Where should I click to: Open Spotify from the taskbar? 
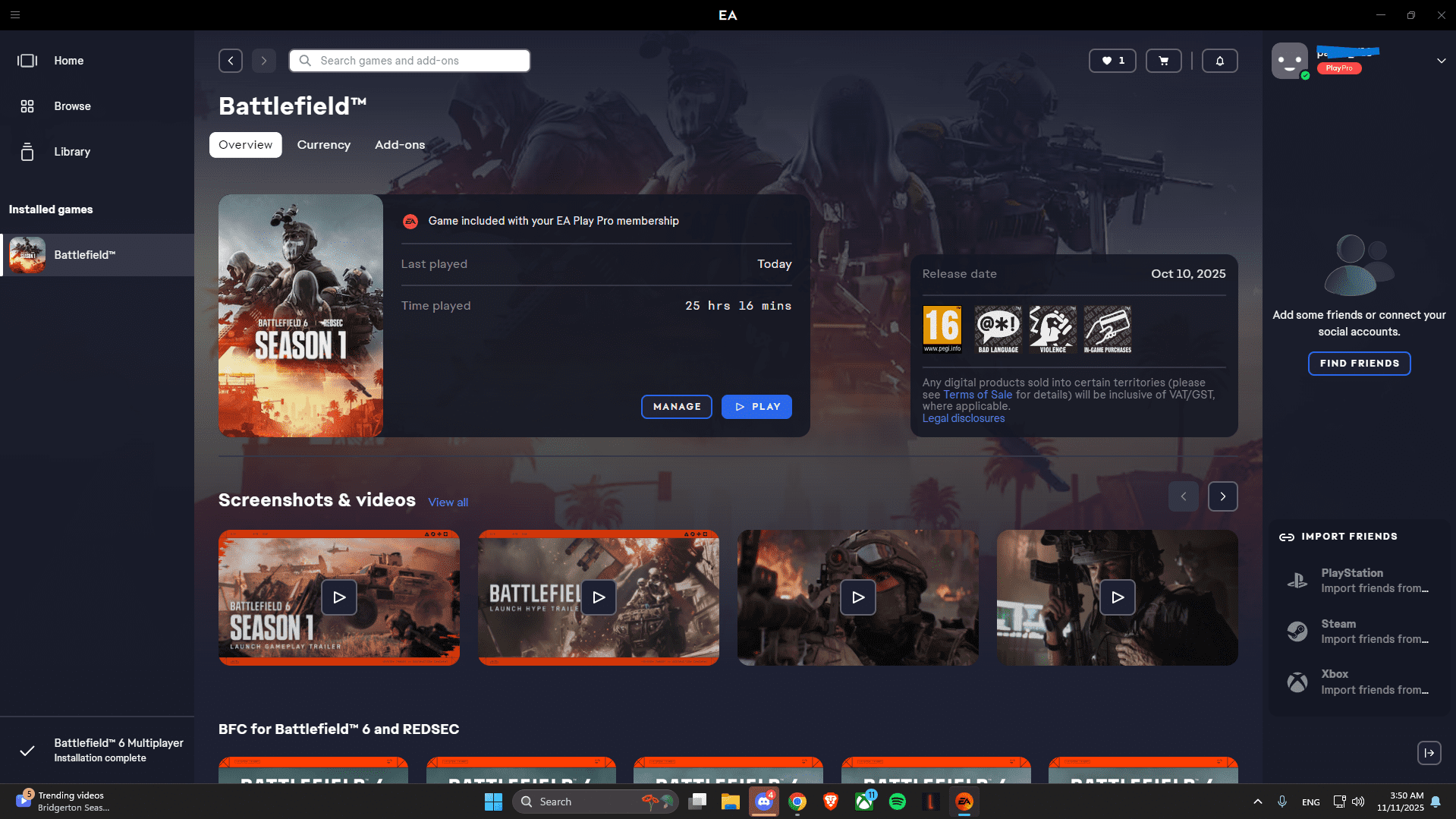tap(897, 802)
